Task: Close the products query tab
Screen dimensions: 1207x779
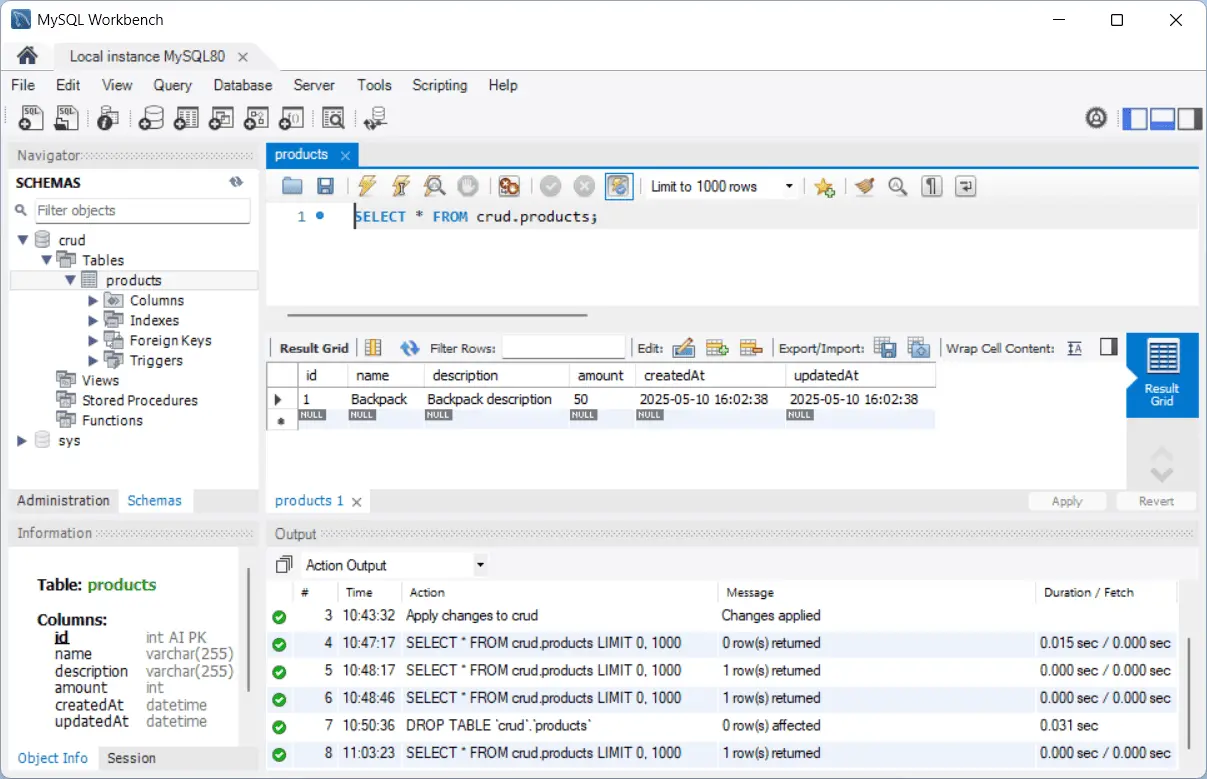Action: click(x=345, y=155)
